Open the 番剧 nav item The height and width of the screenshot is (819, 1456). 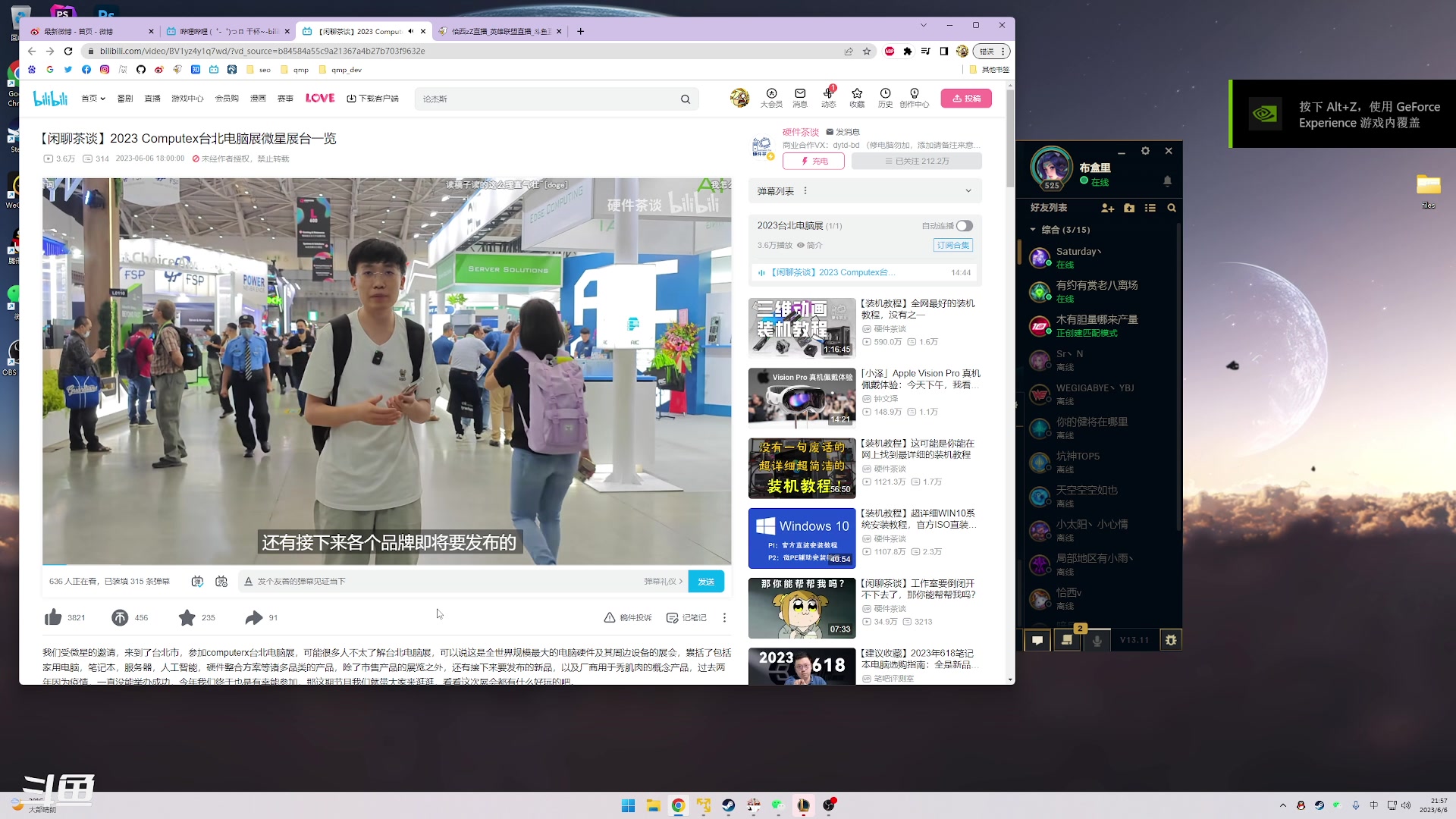tap(125, 99)
